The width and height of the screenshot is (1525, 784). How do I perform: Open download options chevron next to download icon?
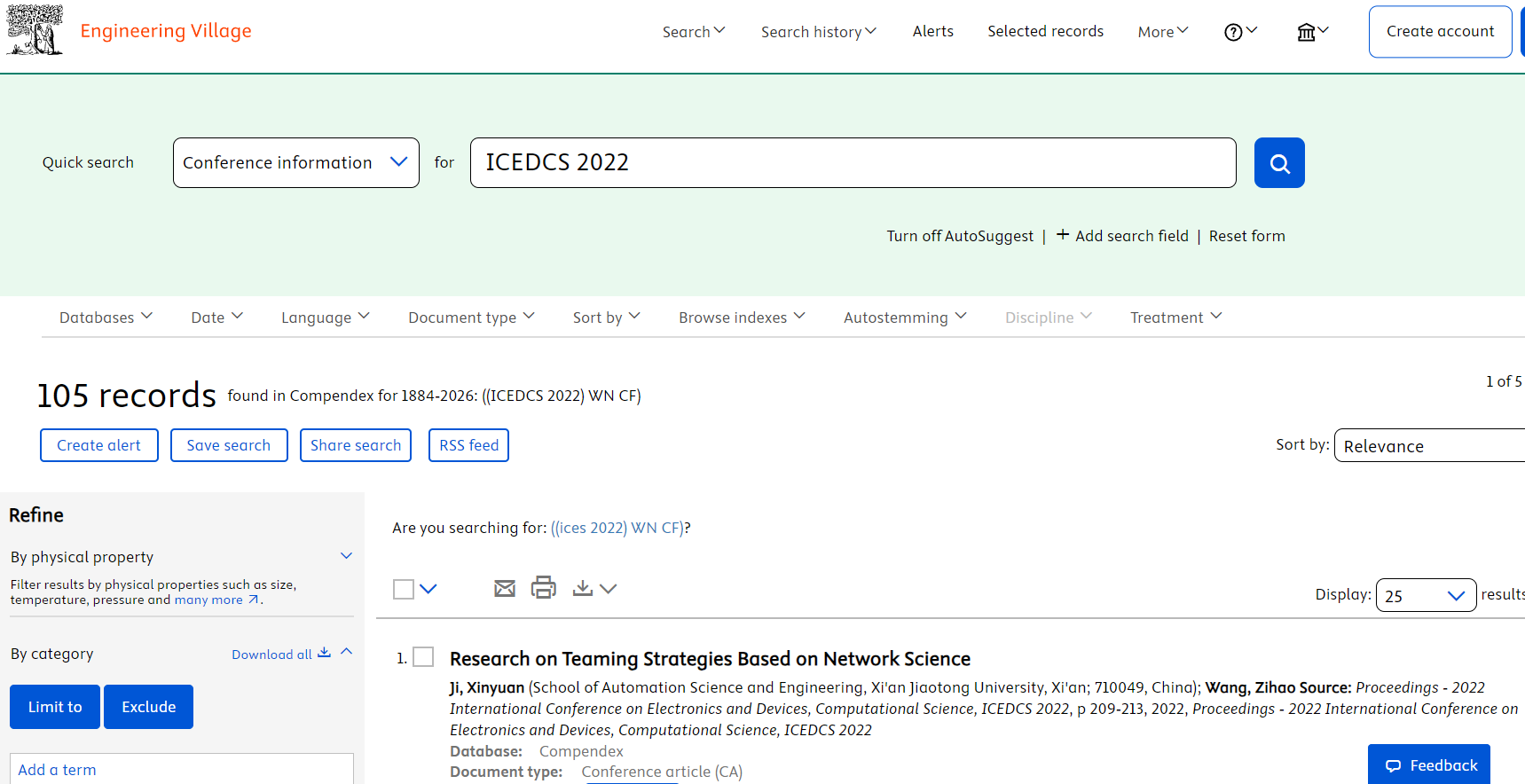608,589
